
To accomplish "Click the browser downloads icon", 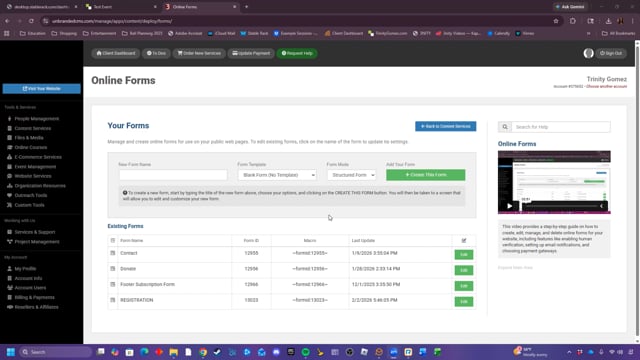I will point(608,21).
